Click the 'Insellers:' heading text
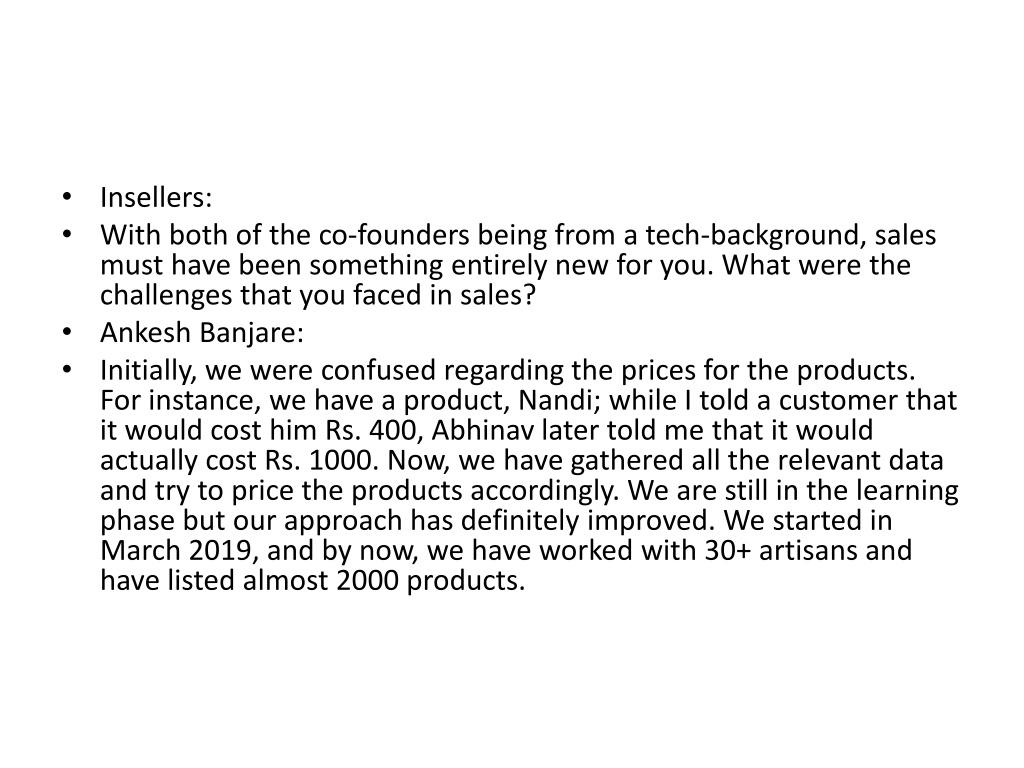 pos(156,197)
